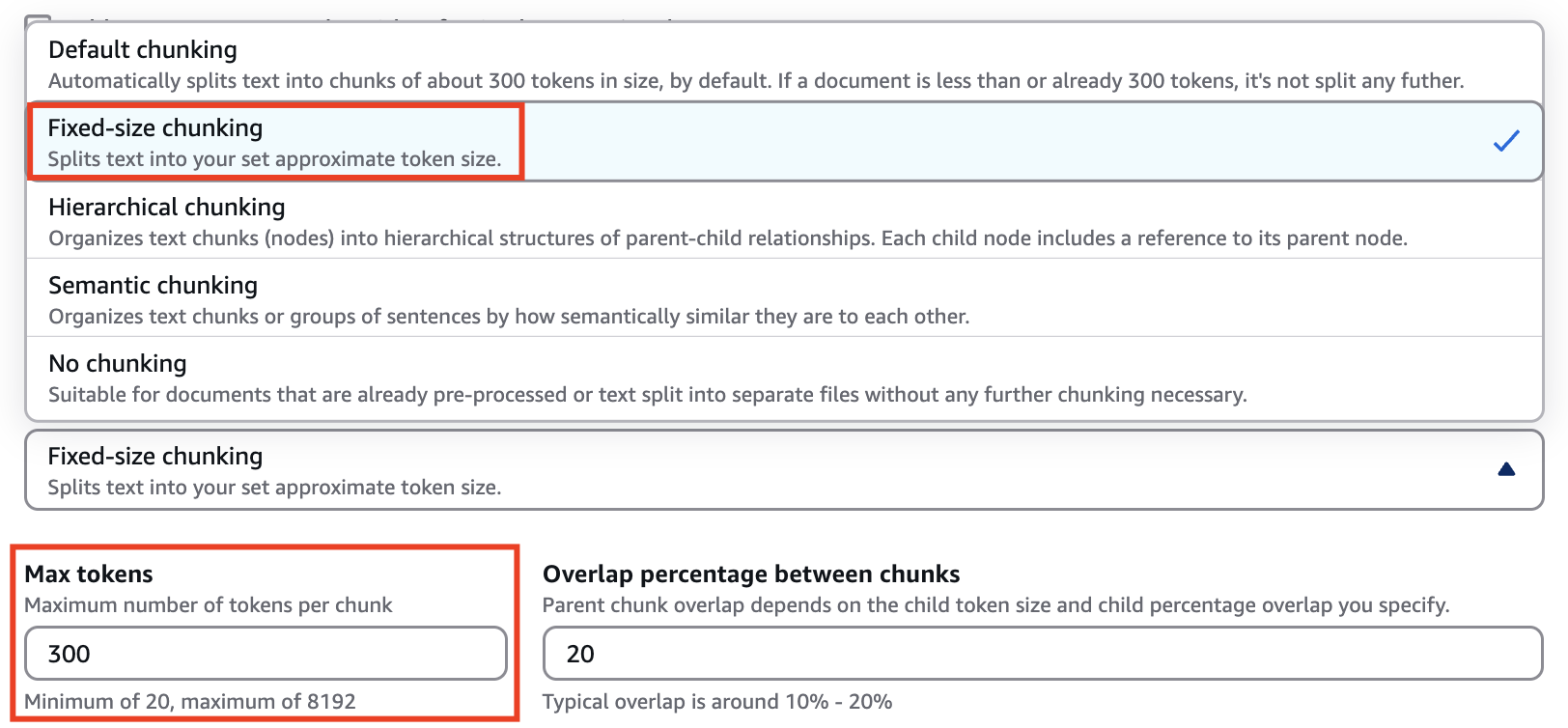Choose Hierarchical chunking option
This screenshot has width=1568, height=728.
166,207
